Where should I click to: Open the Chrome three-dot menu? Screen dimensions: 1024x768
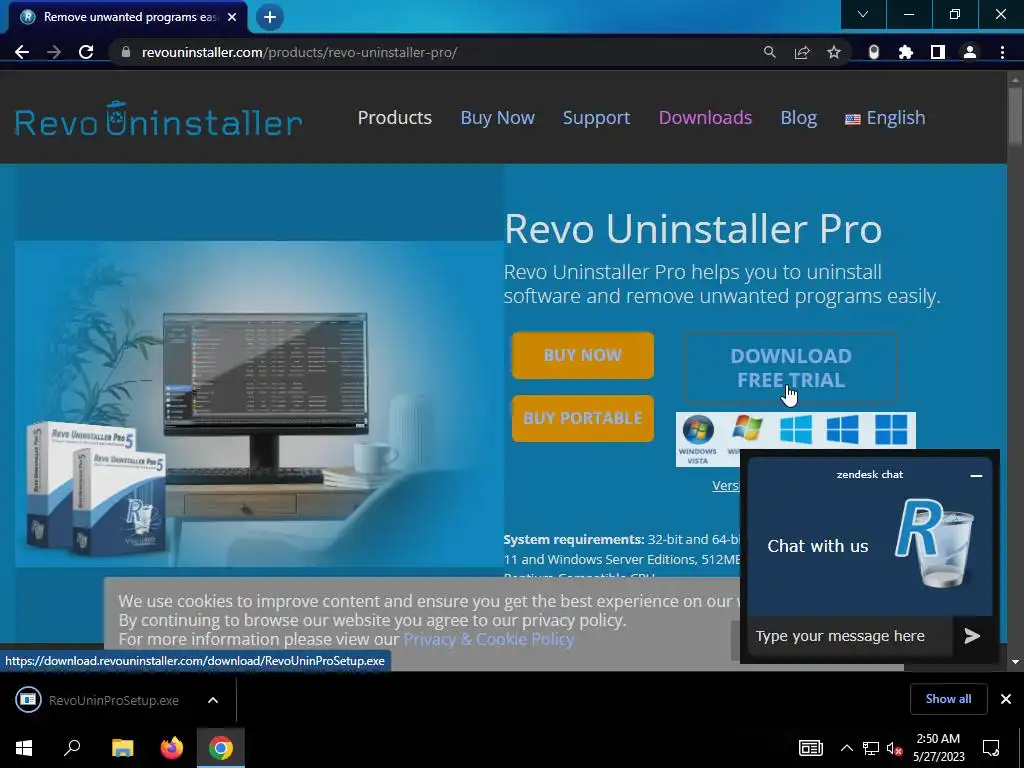click(x=1002, y=52)
